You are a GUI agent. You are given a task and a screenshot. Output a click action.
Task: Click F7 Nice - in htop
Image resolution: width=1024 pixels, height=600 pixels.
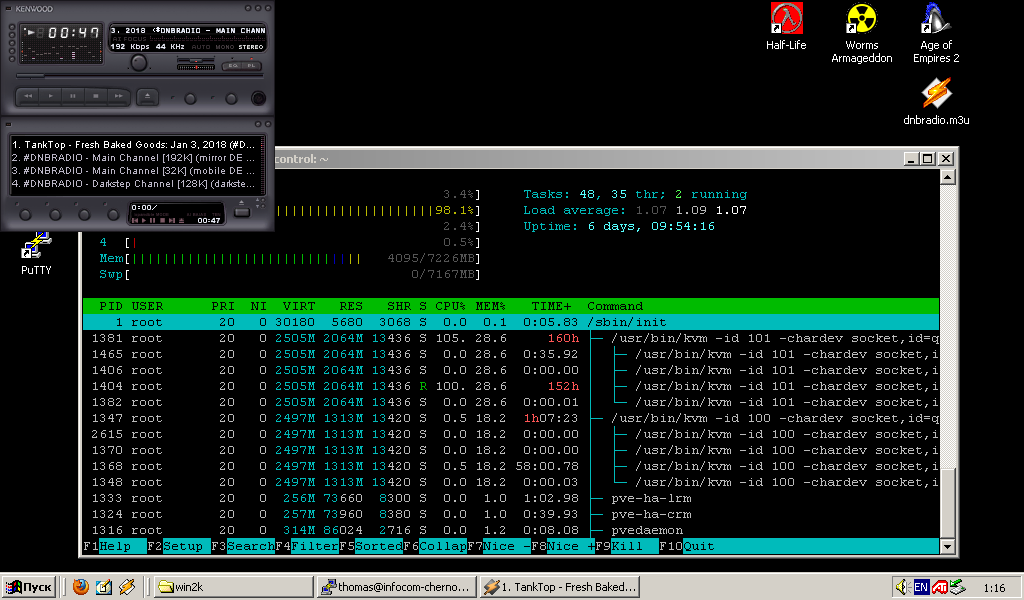click(x=499, y=546)
